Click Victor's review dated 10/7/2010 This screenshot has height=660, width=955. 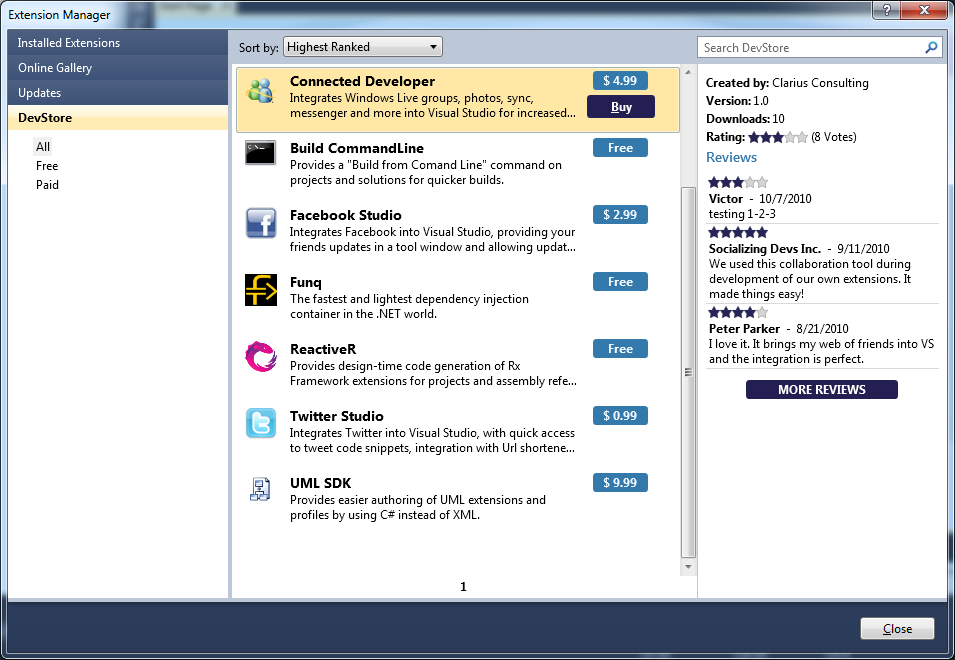pos(760,198)
